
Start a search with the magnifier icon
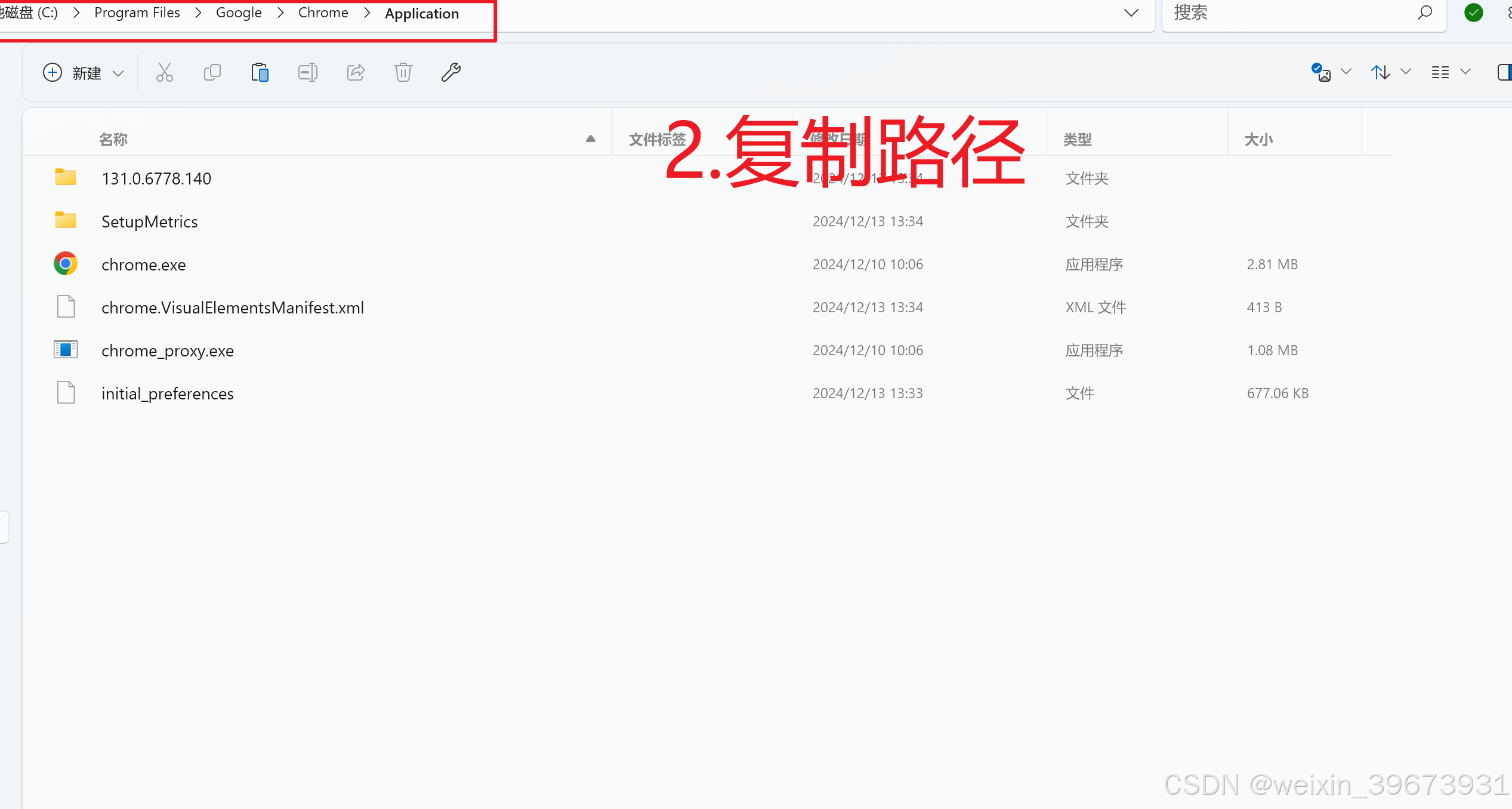coord(1425,13)
